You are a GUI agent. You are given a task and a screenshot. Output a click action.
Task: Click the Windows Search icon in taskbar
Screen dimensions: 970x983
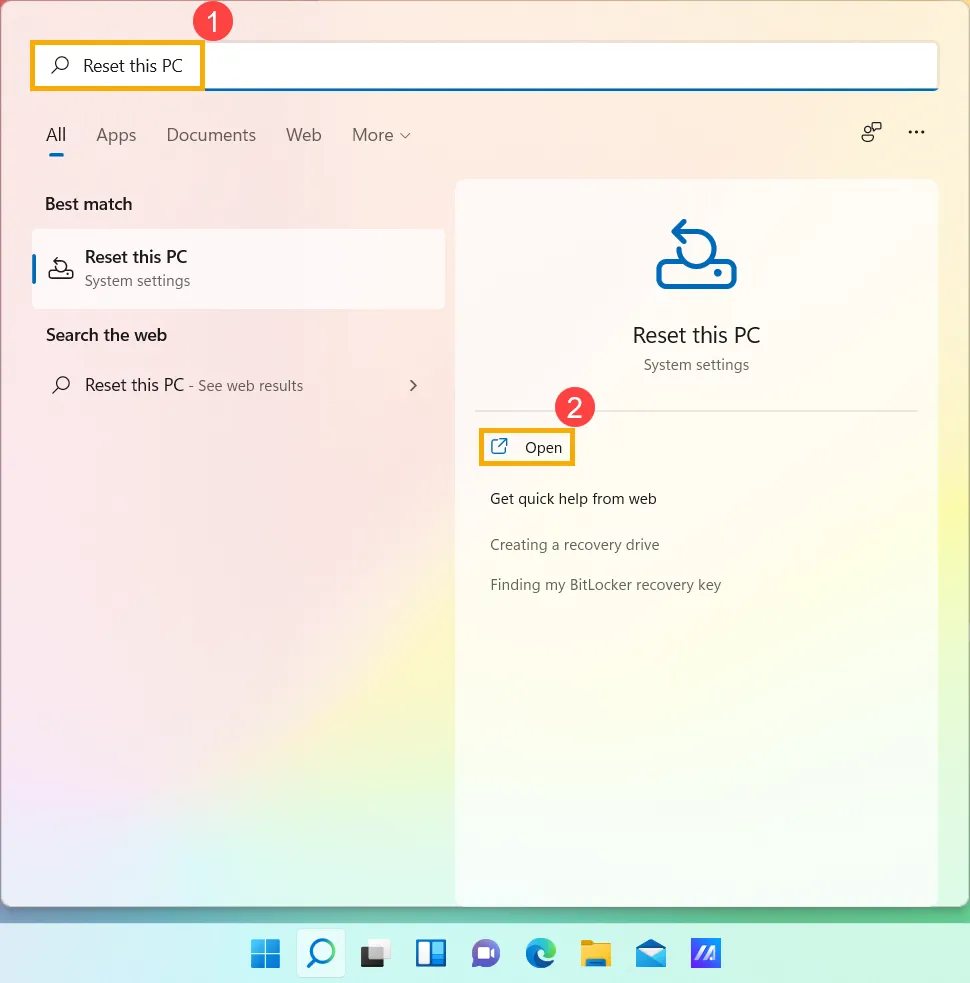tap(320, 953)
